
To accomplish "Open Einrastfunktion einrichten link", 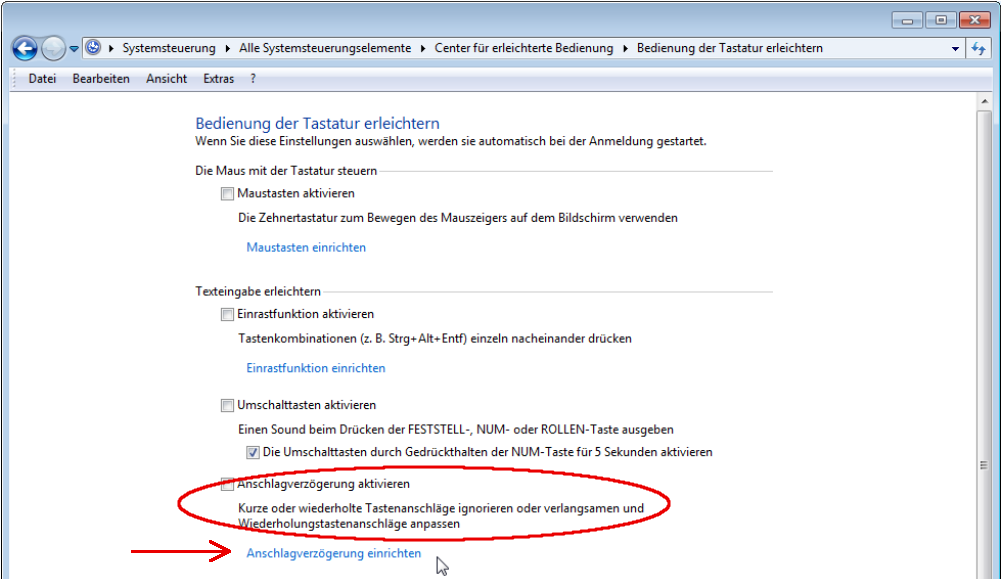I will tap(316, 369).
